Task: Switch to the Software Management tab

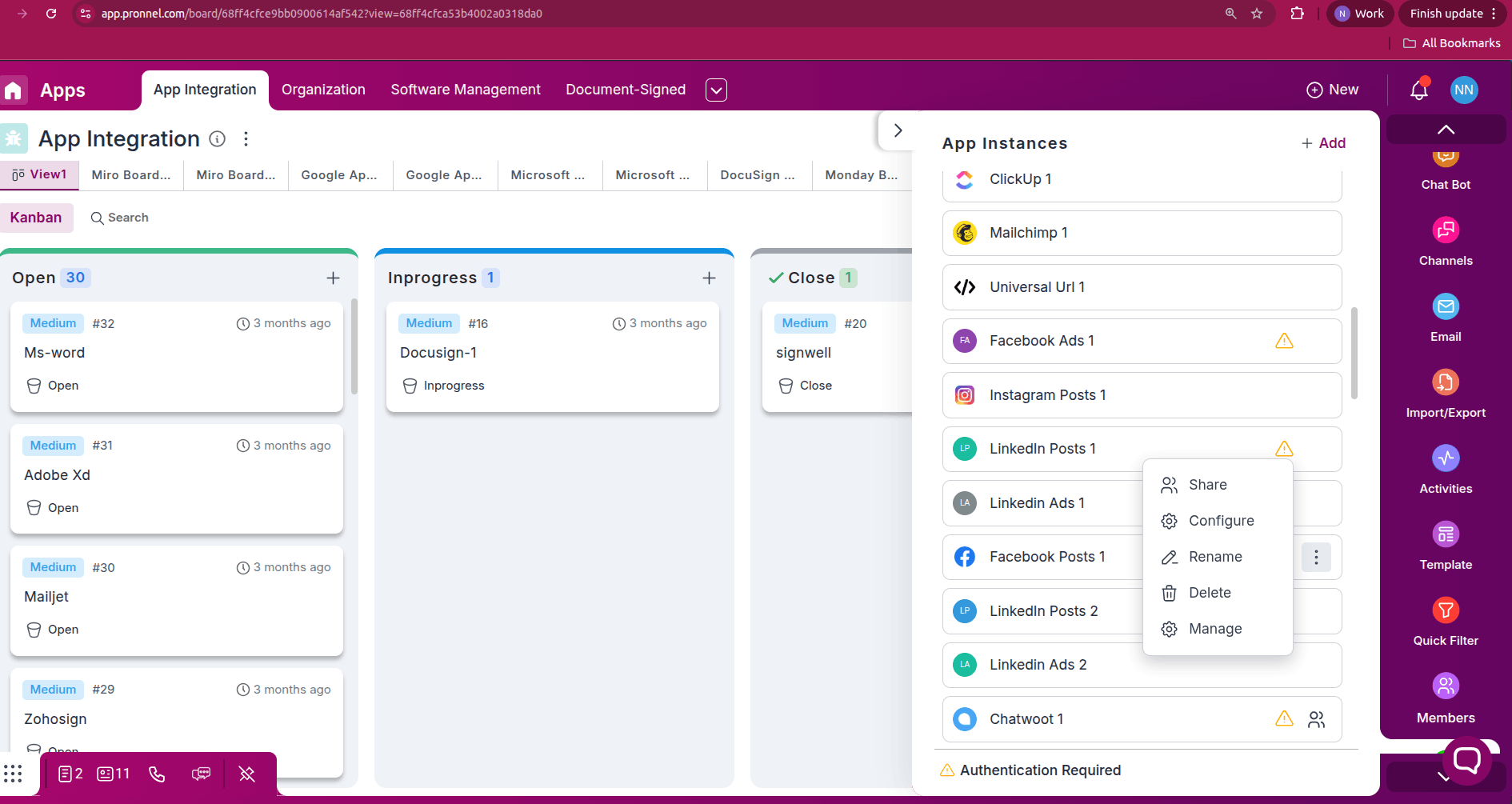Action: coord(465,90)
